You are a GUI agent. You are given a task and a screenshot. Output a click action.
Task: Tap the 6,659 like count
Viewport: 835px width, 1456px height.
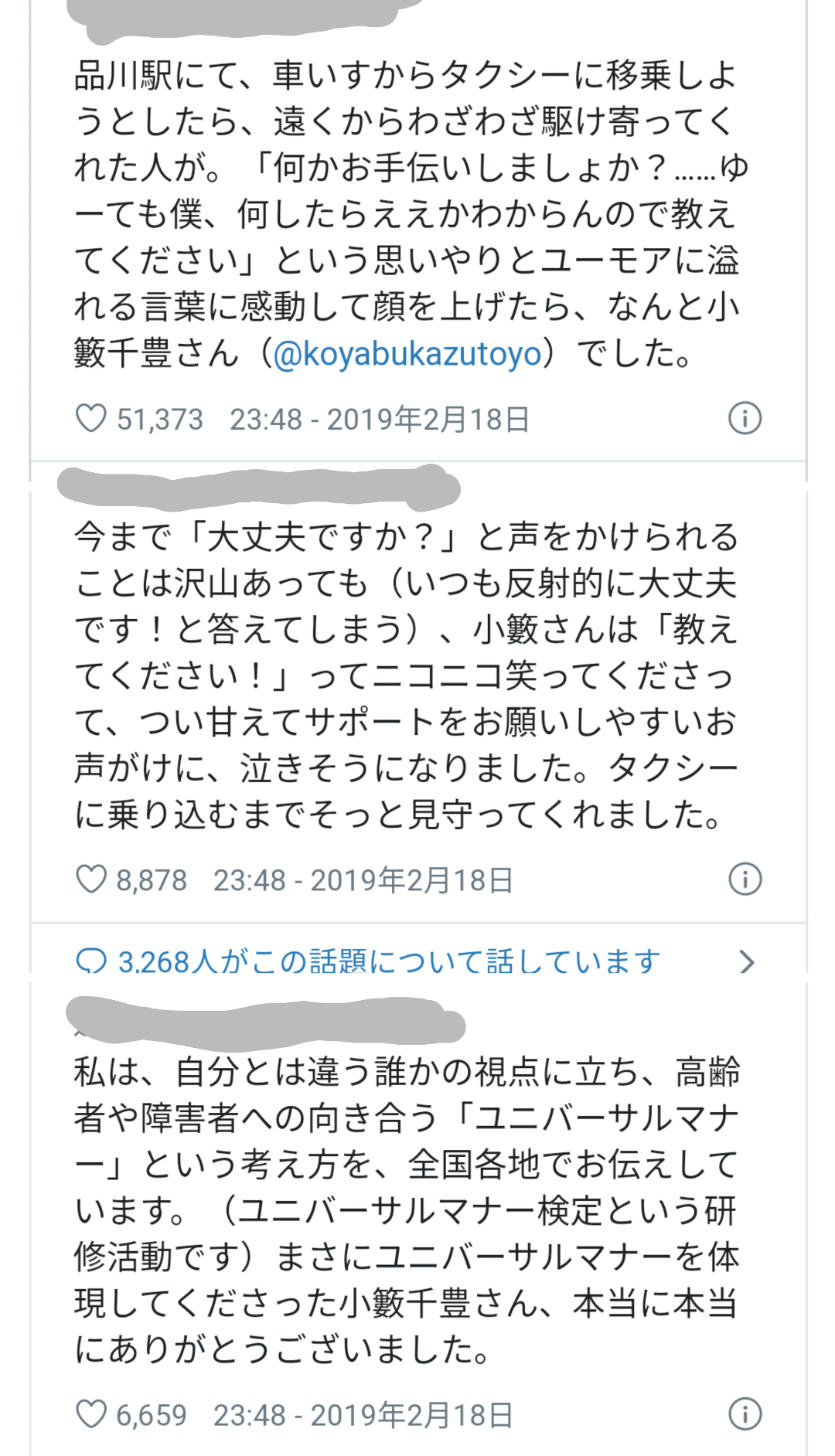point(152,1414)
